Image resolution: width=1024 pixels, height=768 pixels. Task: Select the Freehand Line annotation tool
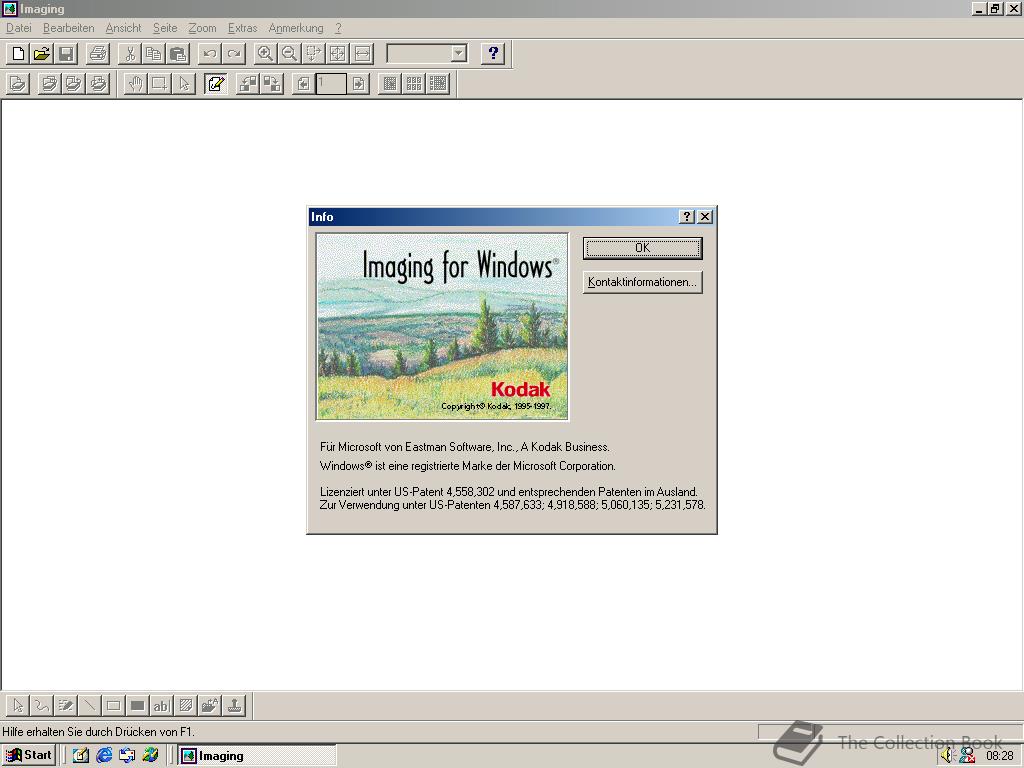(x=42, y=705)
